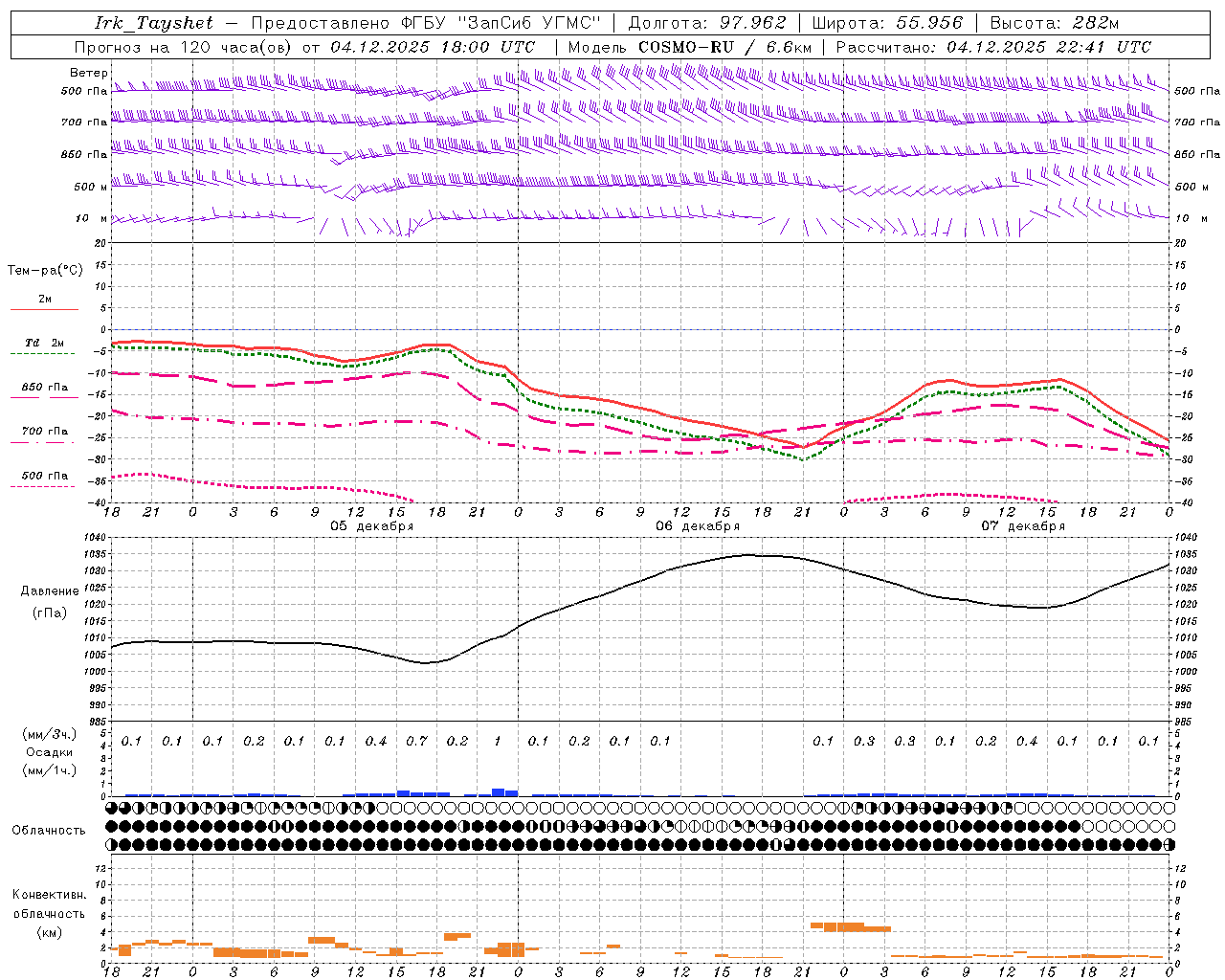
Task: Click the station title Irk_Tayshet
Action: tap(153, 23)
